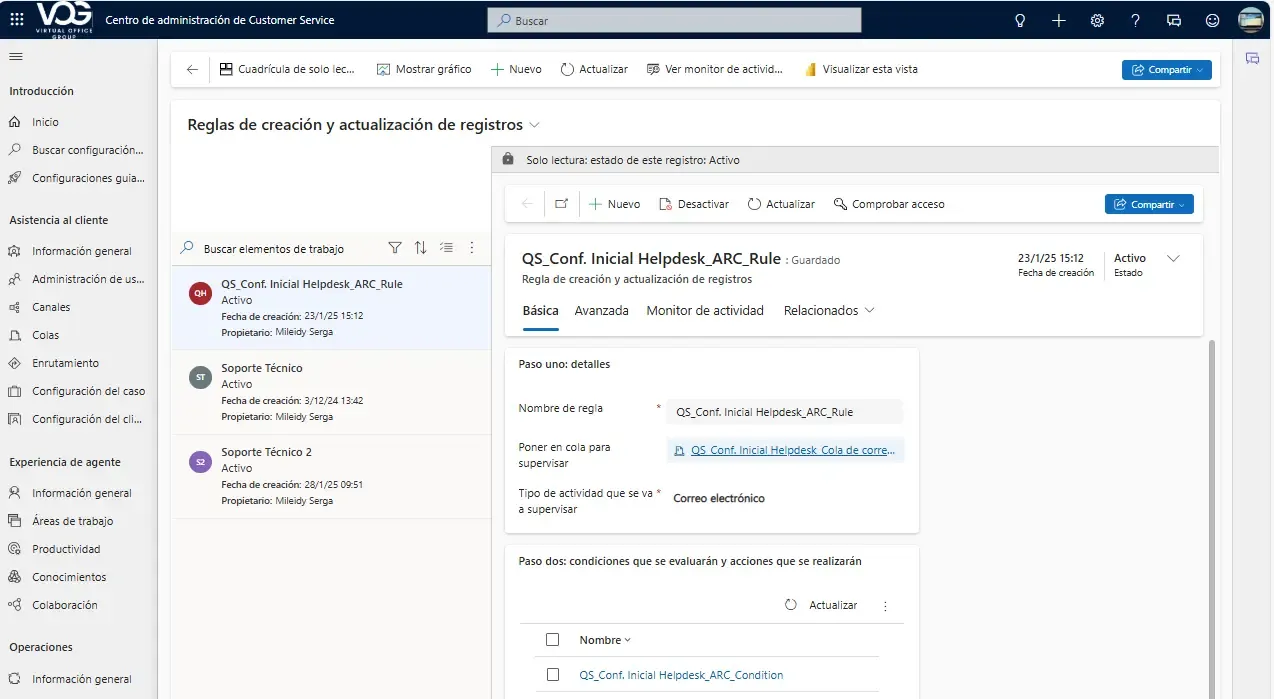Check the QS_Conf. Inicial Helpdesk_ARC_Condition row checkbox
The image size is (1274, 699).
tap(553, 675)
